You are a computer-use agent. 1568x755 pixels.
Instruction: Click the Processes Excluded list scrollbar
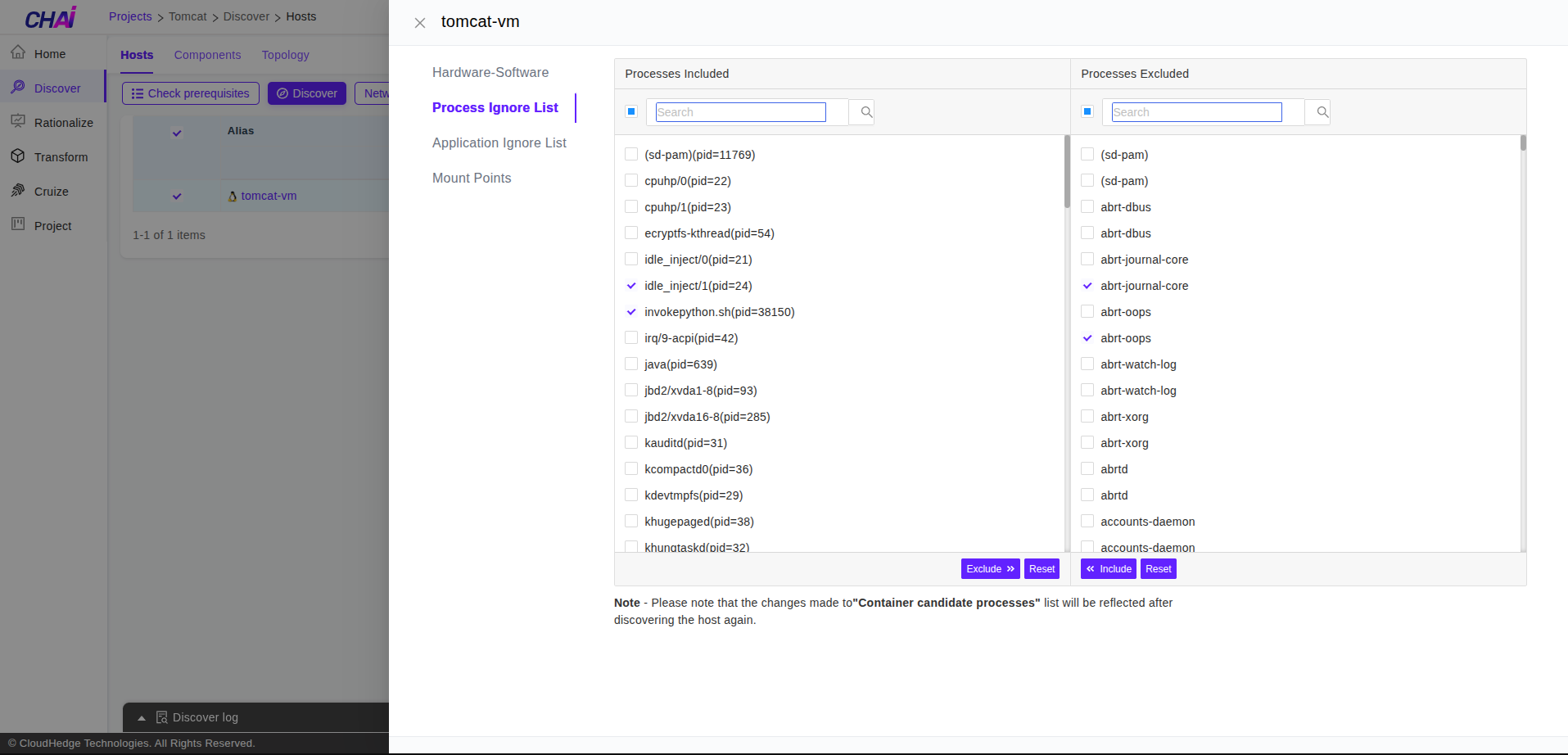point(1523,143)
